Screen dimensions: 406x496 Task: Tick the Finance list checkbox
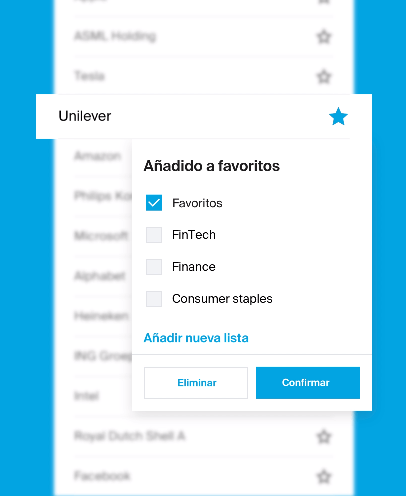click(x=154, y=267)
